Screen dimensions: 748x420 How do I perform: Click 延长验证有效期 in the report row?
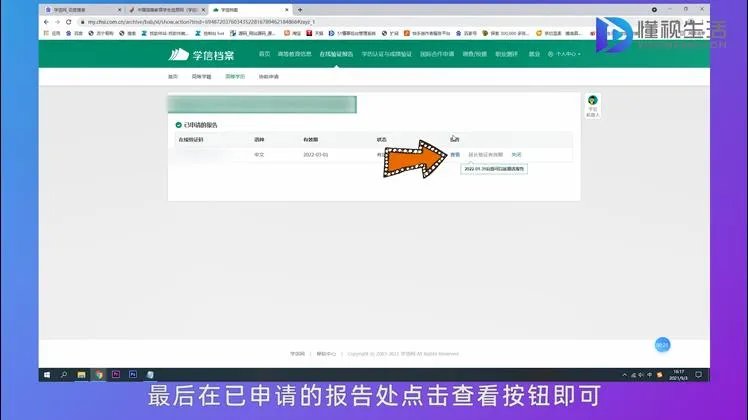click(x=486, y=155)
